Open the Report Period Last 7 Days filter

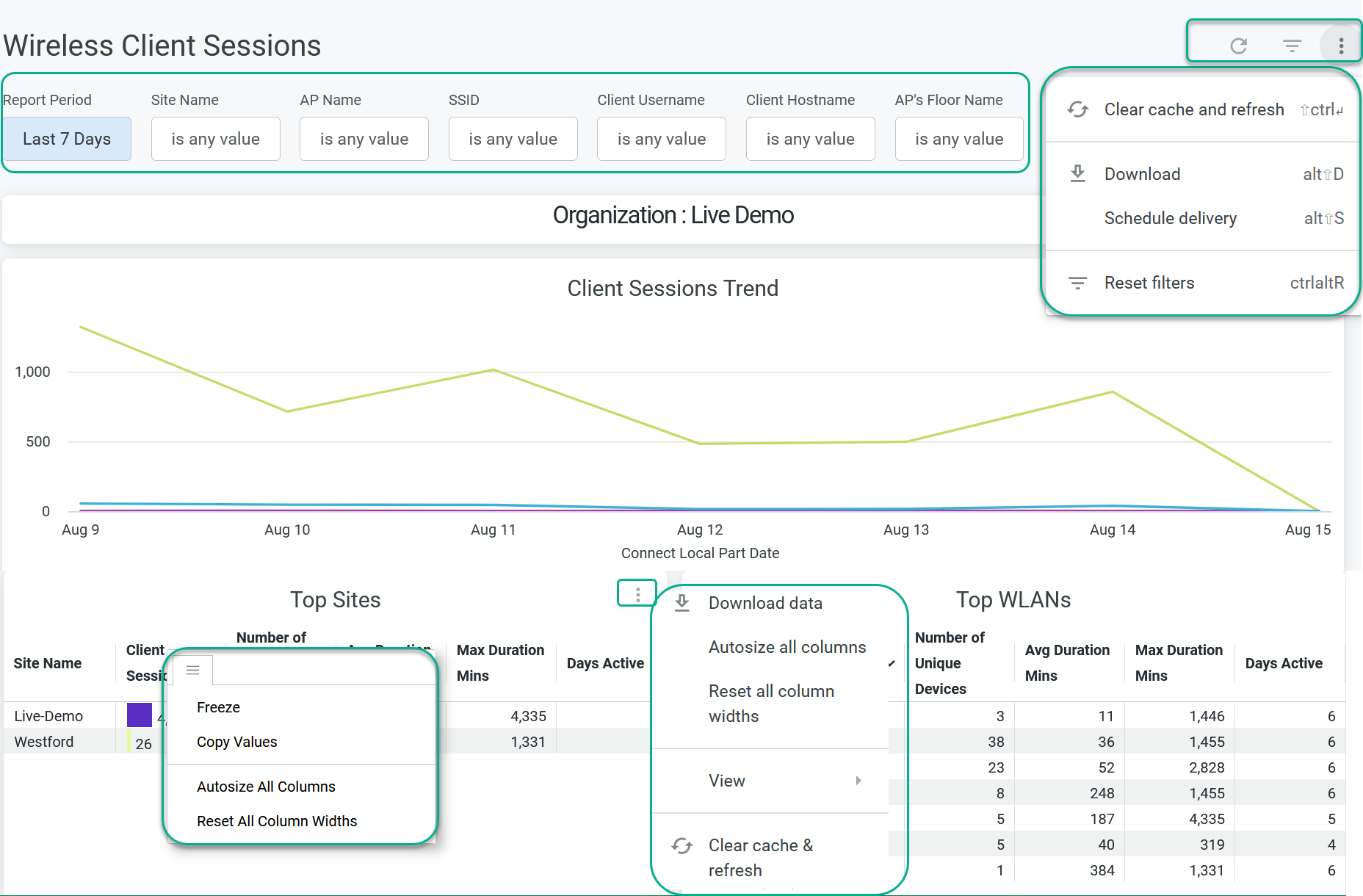click(x=67, y=139)
